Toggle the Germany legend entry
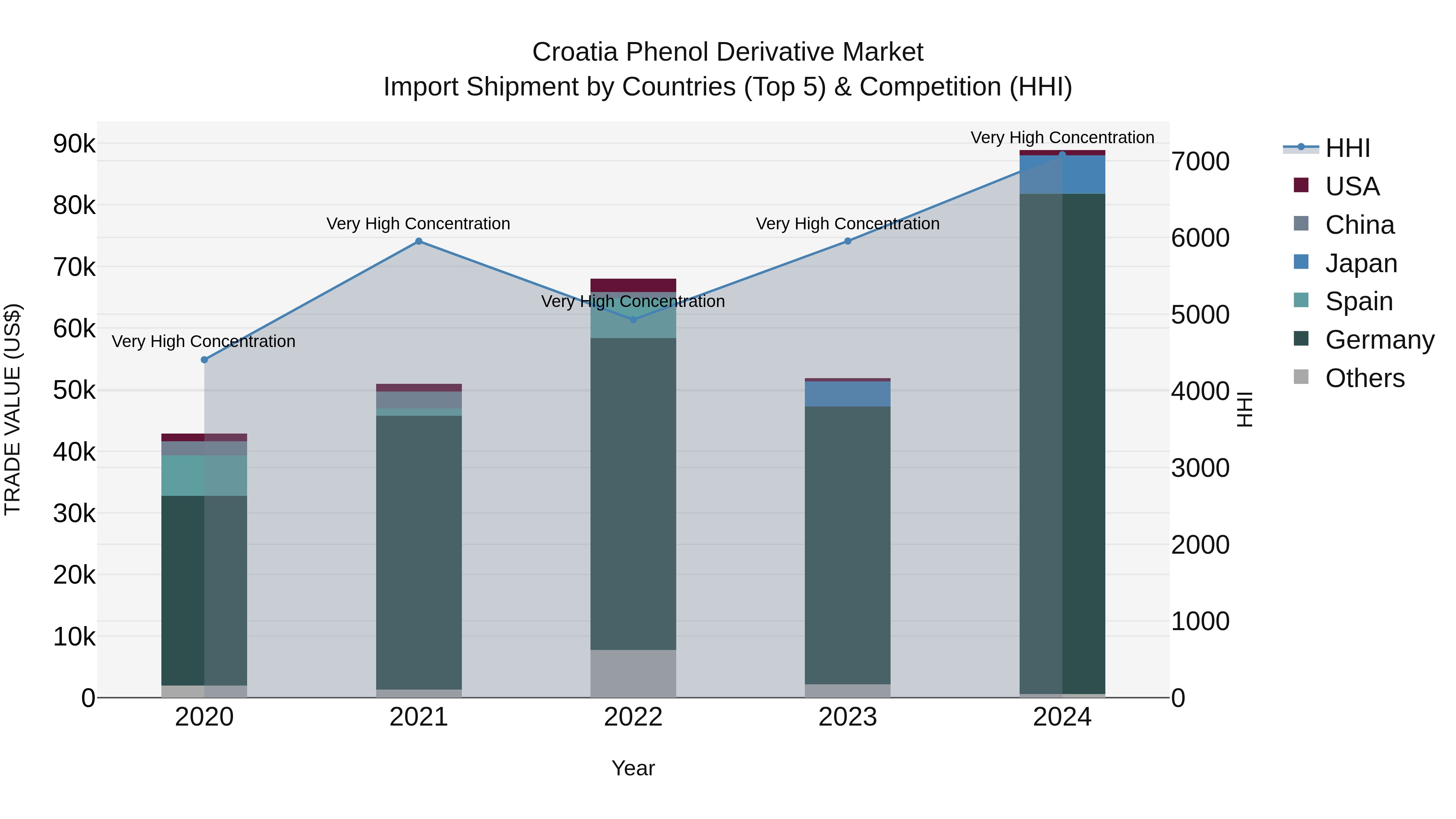Screen dimensions: 1456x819 point(1364,339)
